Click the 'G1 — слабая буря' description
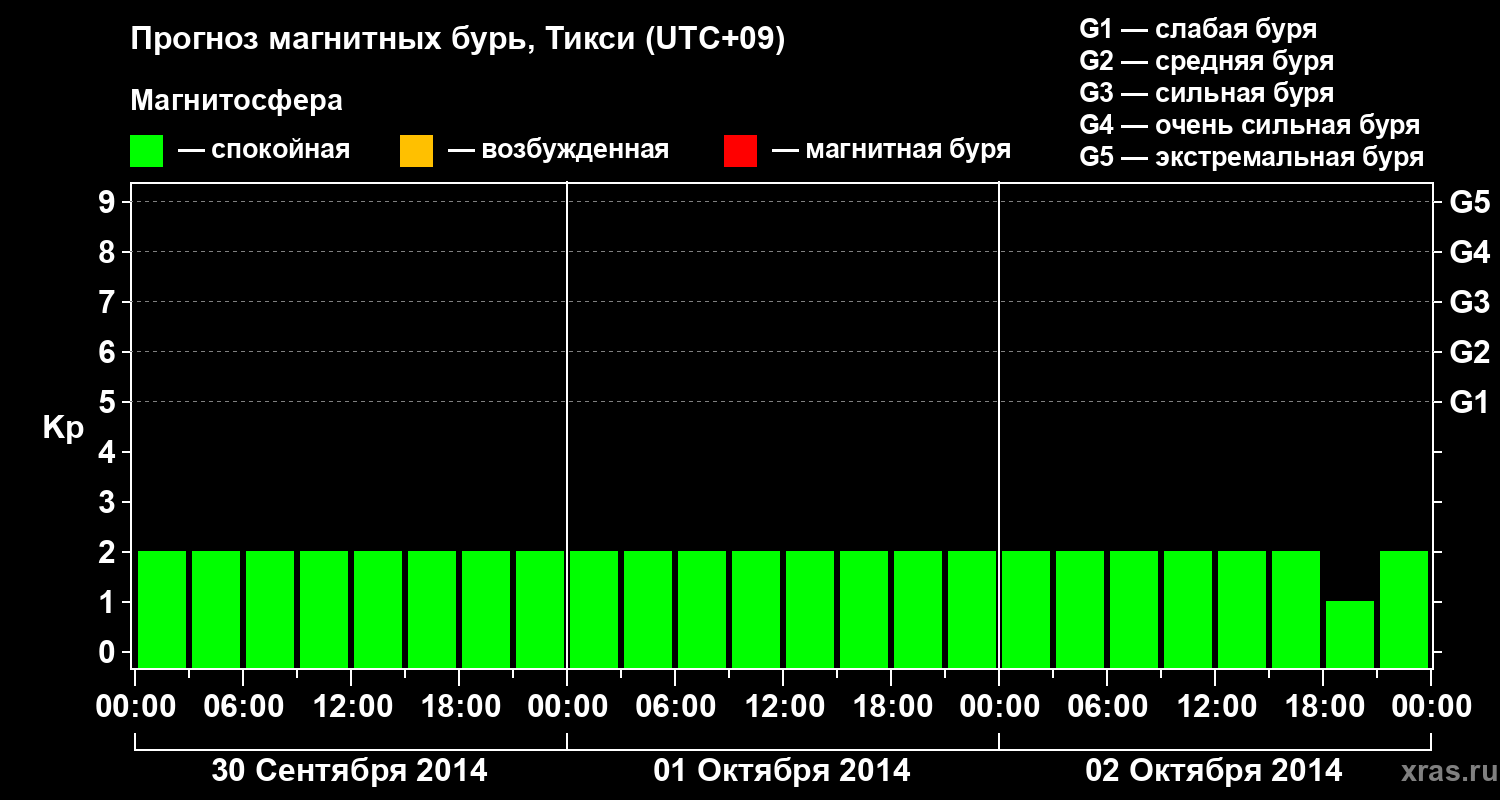This screenshot has height=800, width=1500. (x=1198, y=29)
